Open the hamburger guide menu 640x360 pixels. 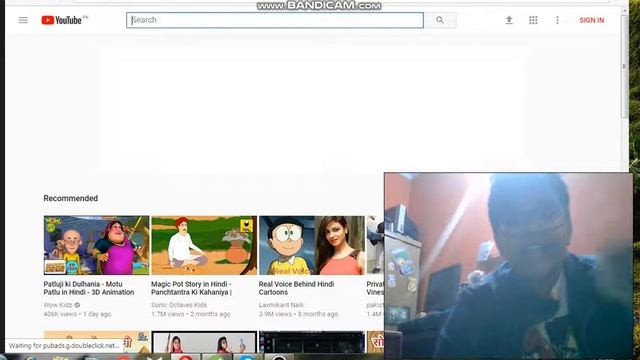[23, 20]
